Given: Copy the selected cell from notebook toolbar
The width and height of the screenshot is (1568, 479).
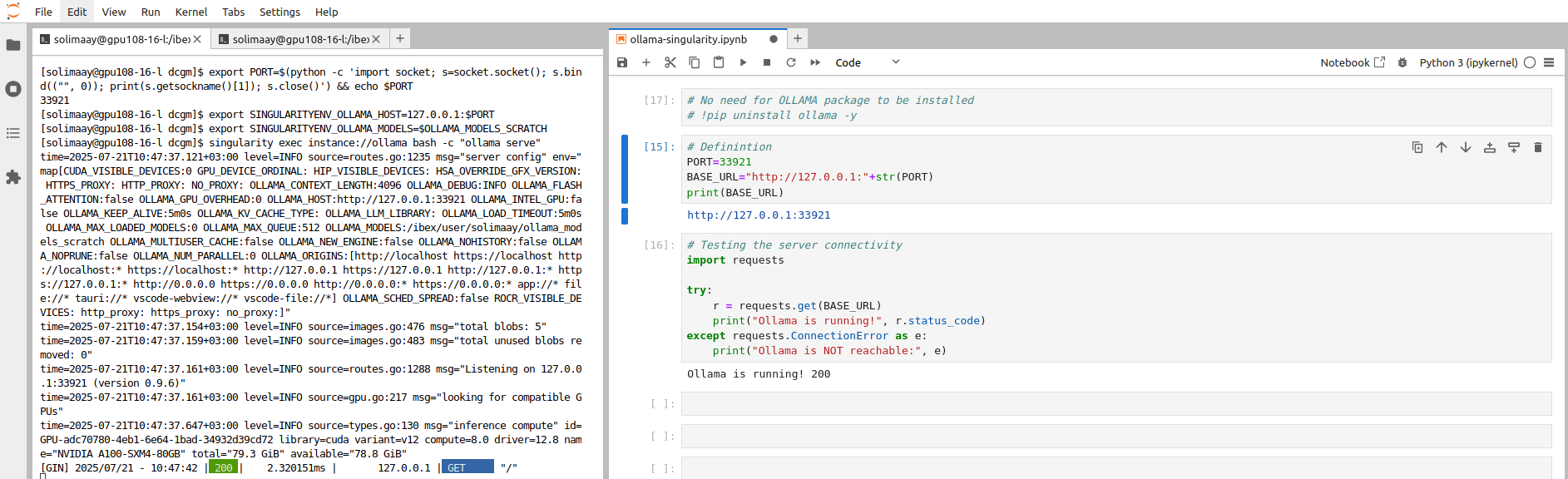Looking at the screenshot, I should (x=695, y=62).
